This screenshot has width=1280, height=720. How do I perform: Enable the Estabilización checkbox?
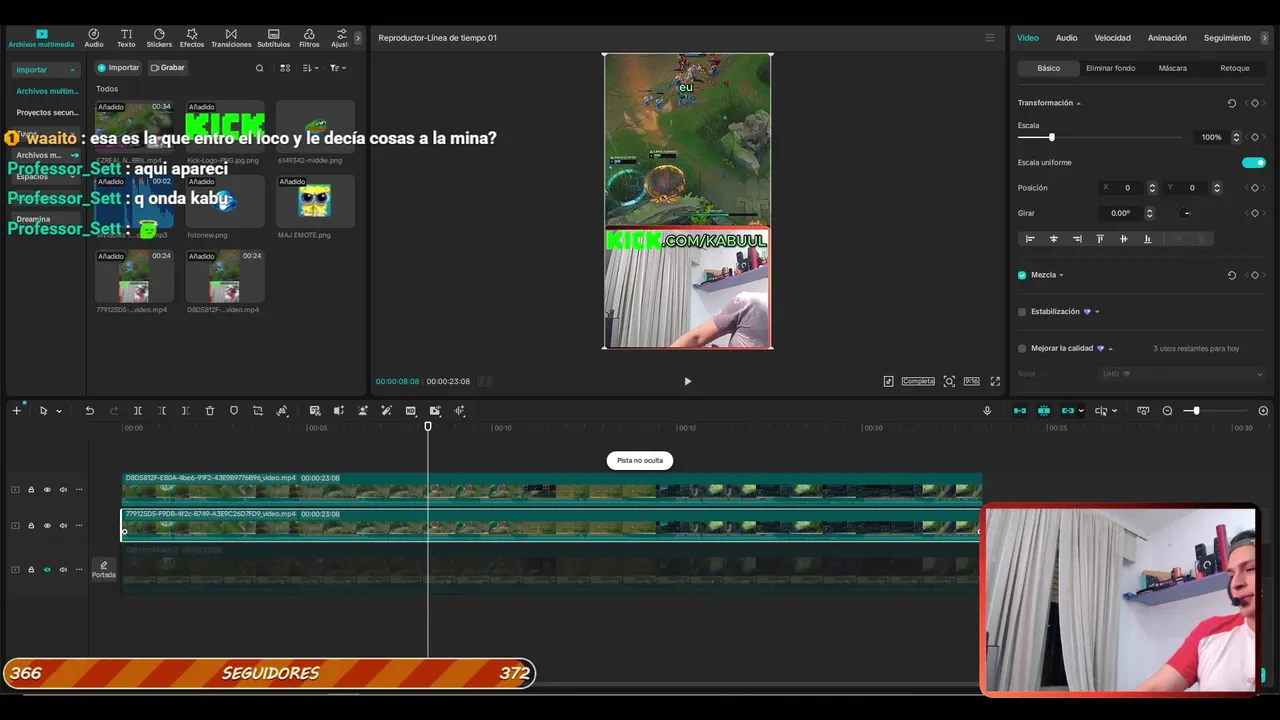(x=1022, y=312)
